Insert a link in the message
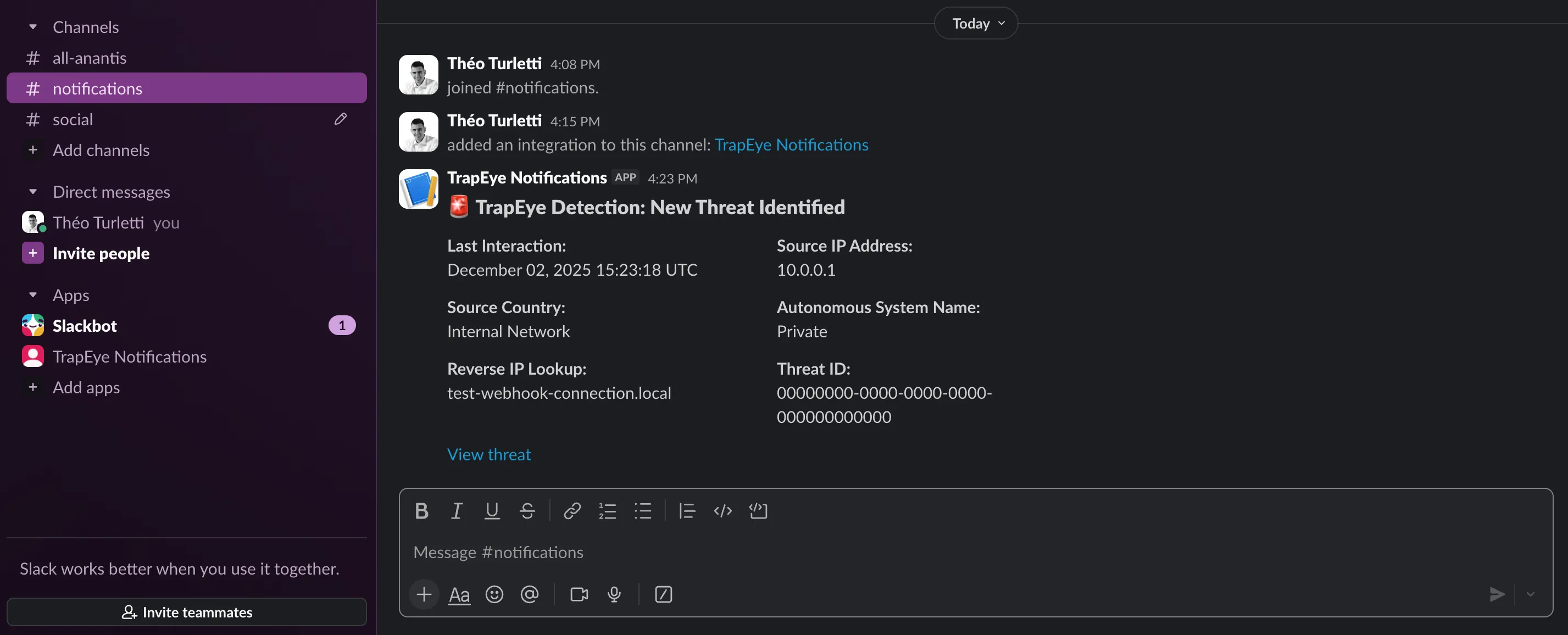This screenshot has height=635, width=1568. click(x=572, y=511)
